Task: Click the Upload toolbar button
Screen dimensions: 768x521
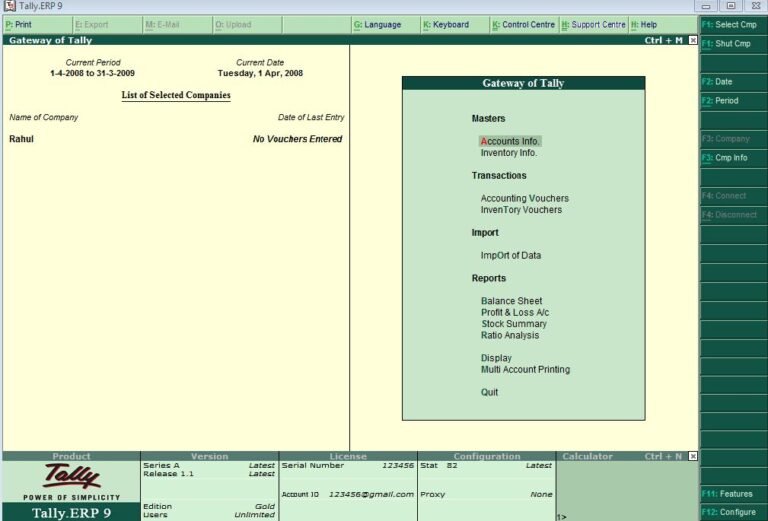Action: [x=246, y=24]
